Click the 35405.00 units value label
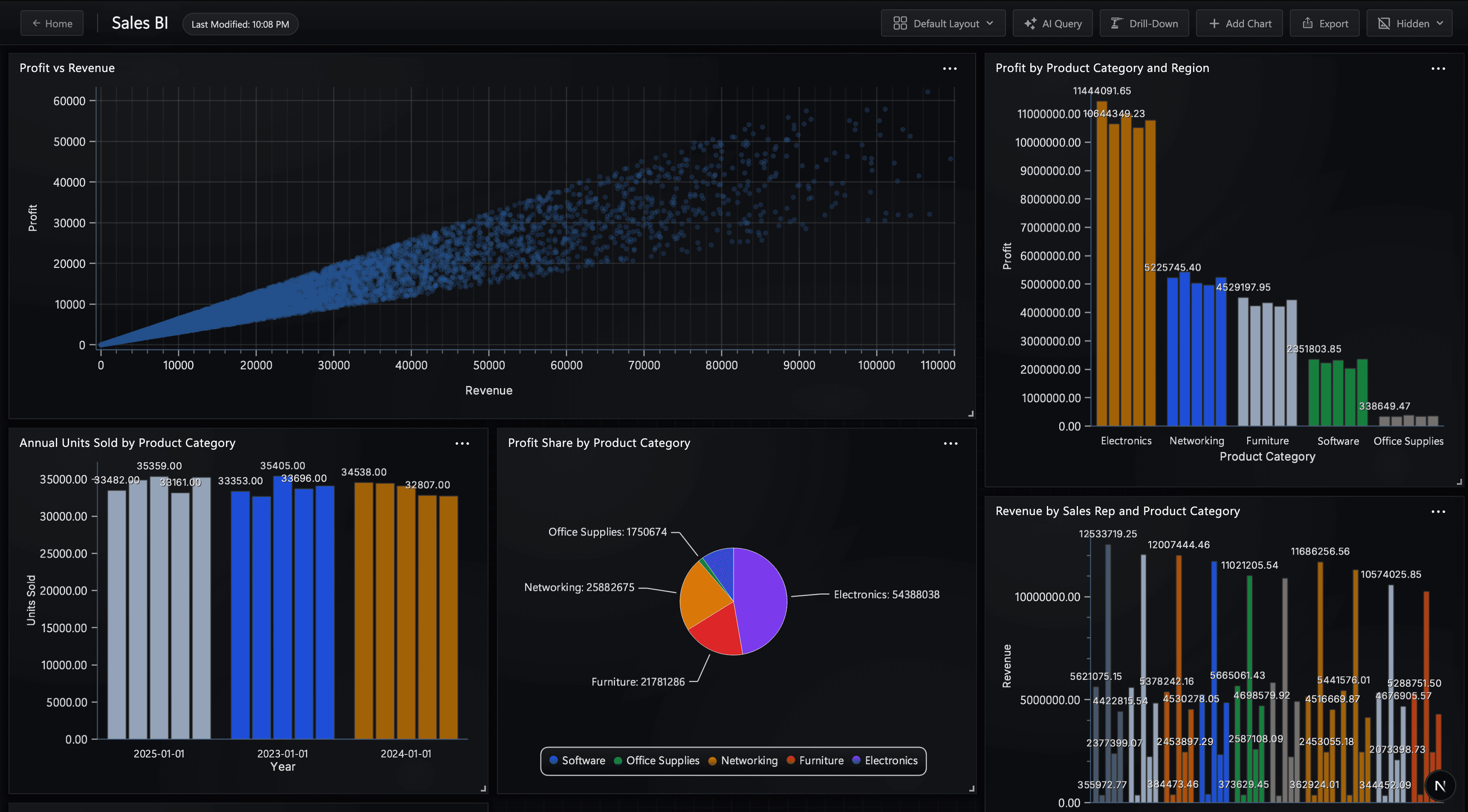 pyautogui.click(x=282, y=466)
